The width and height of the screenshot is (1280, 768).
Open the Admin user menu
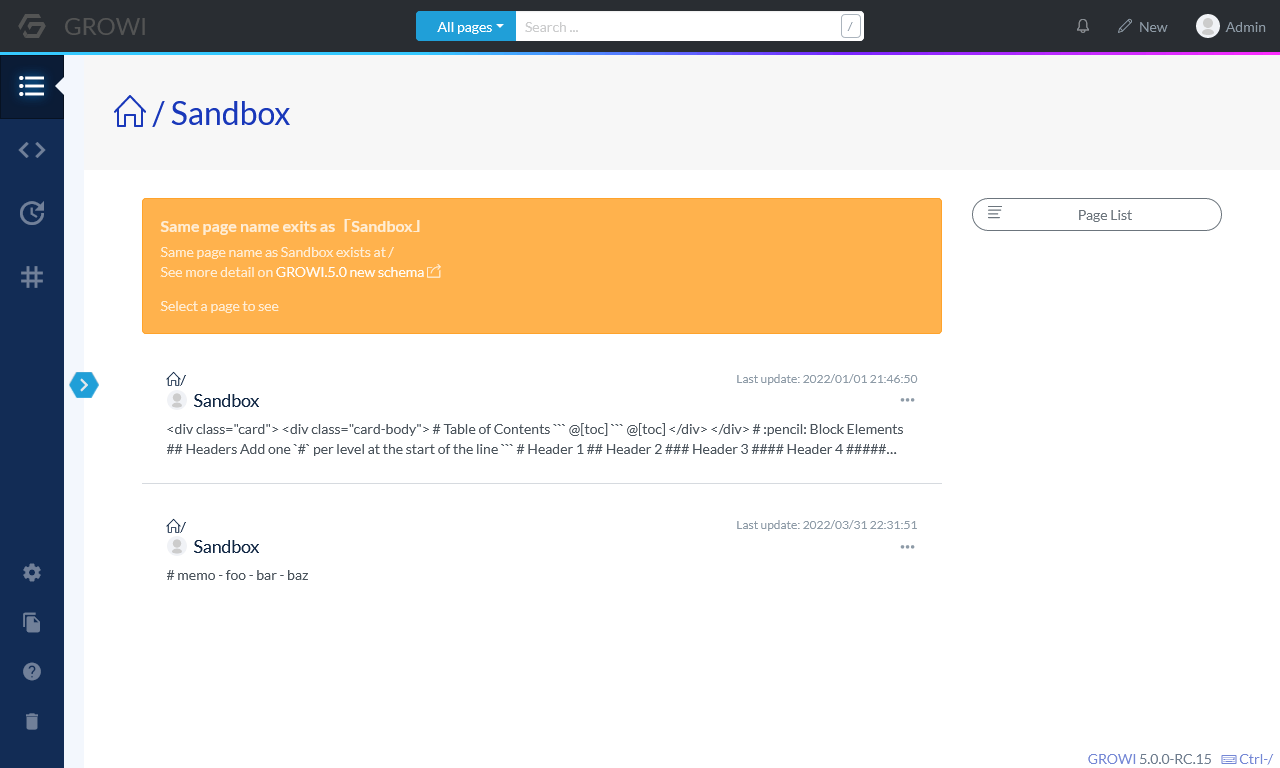click(1231, 26)
